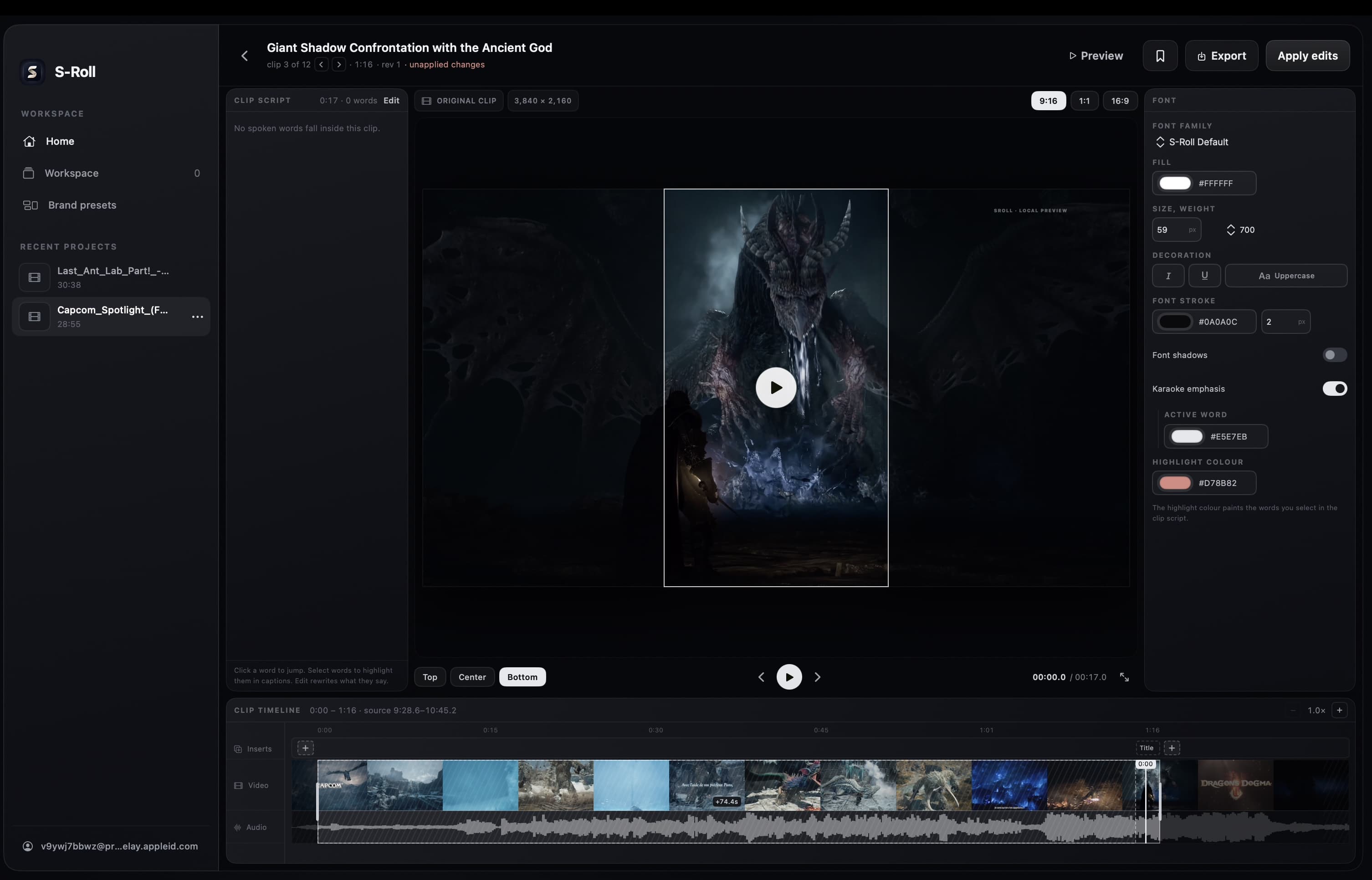Click the white Fill color swatch
The width and height of the screenshot is (1372, 880).
(x=1175, y=184)
